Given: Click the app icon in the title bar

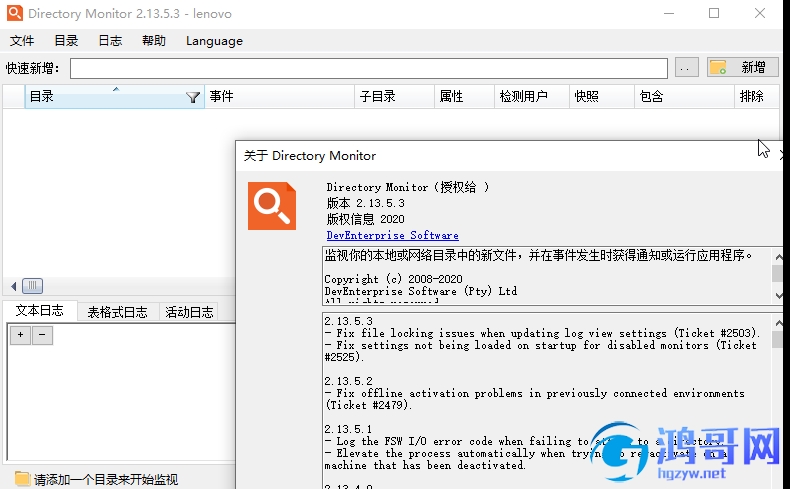Looking at the screenshot, I should [15, 13].
